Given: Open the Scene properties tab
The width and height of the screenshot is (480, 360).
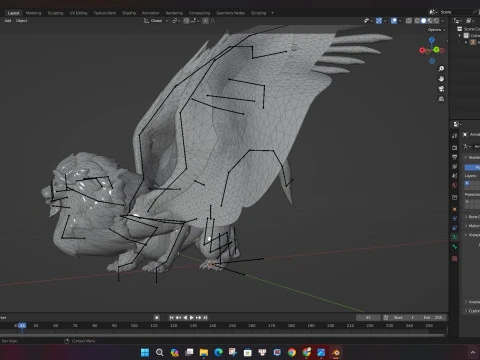Looking at the screenshot, I should point(455,176).
